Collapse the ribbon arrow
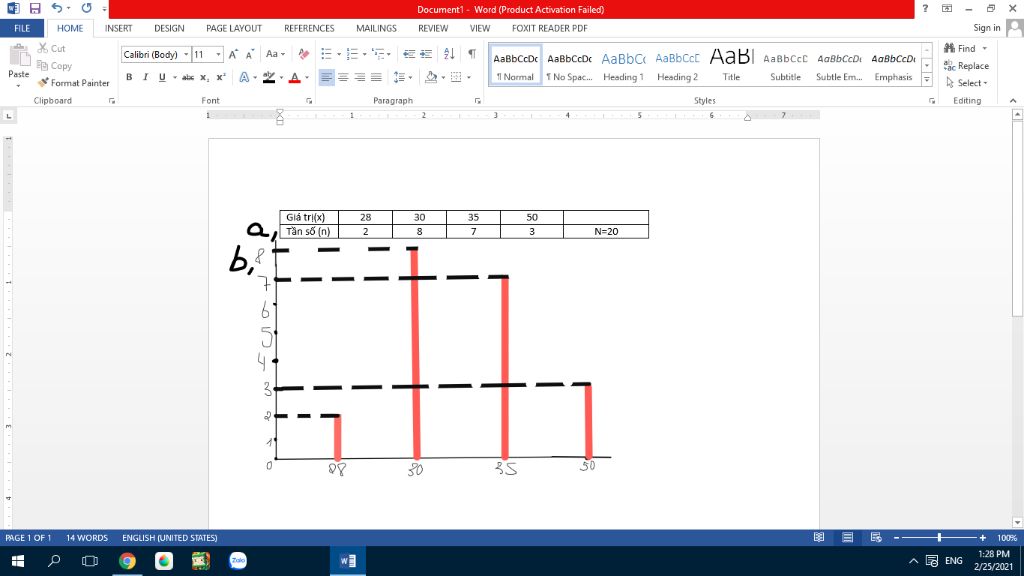1024x576 pixels. tap(1012, 101)
